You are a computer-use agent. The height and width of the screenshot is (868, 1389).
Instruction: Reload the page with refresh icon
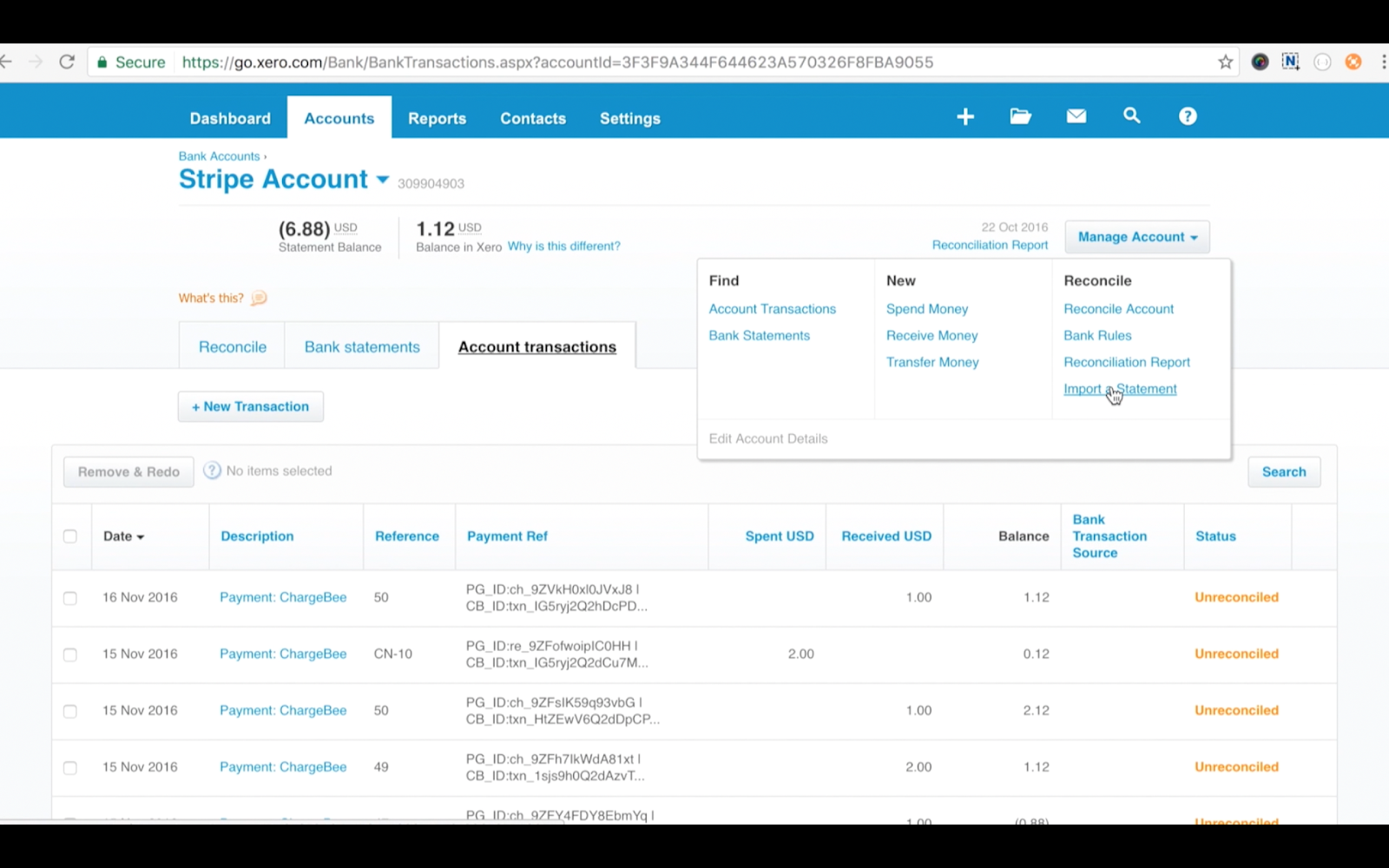(67, 62)
